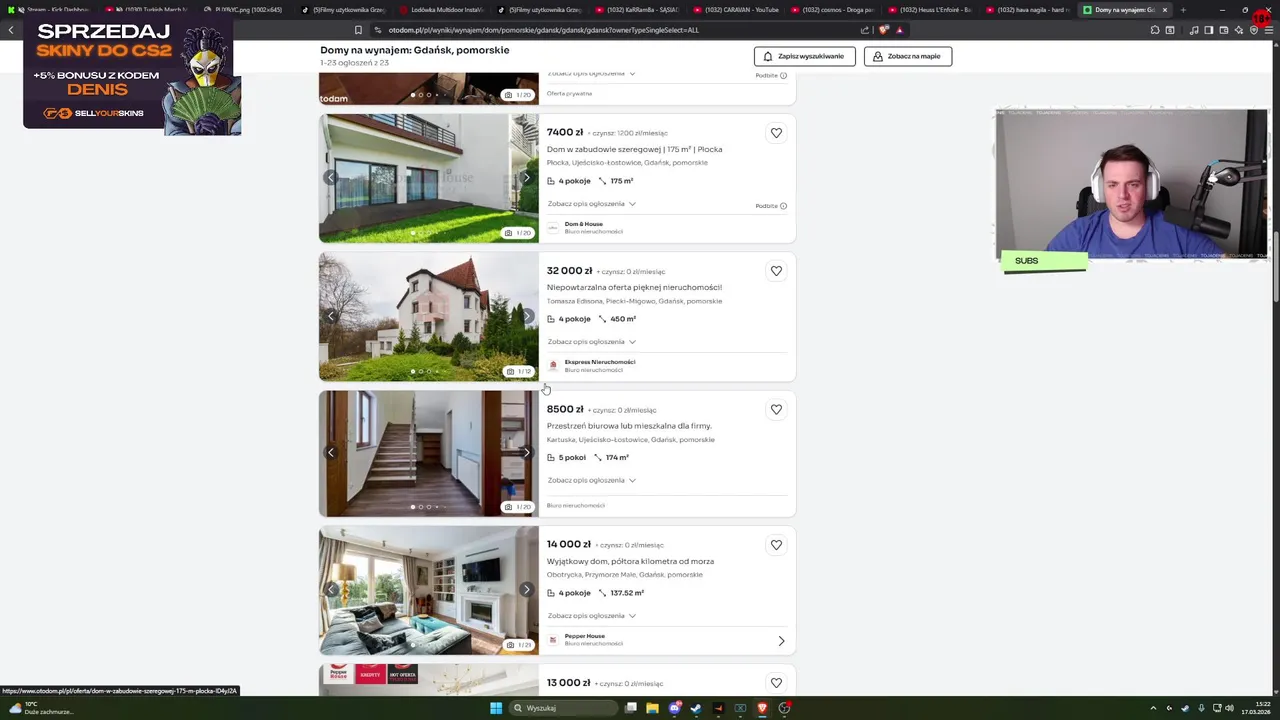Viewport: 1280px width, 720px height.
Task: Switch to 'cosmos - Droga' browser tab
Action: 834,10
